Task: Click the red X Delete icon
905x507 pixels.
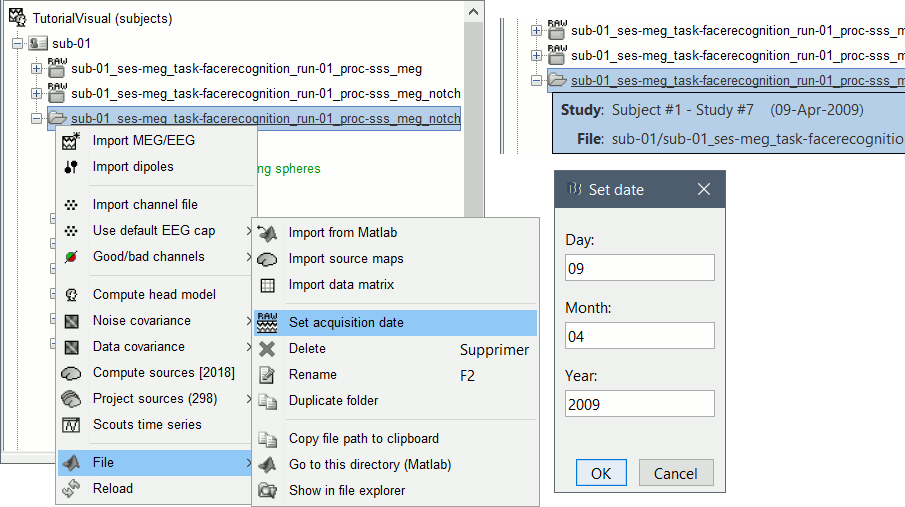Action: (x=267, y=349)
